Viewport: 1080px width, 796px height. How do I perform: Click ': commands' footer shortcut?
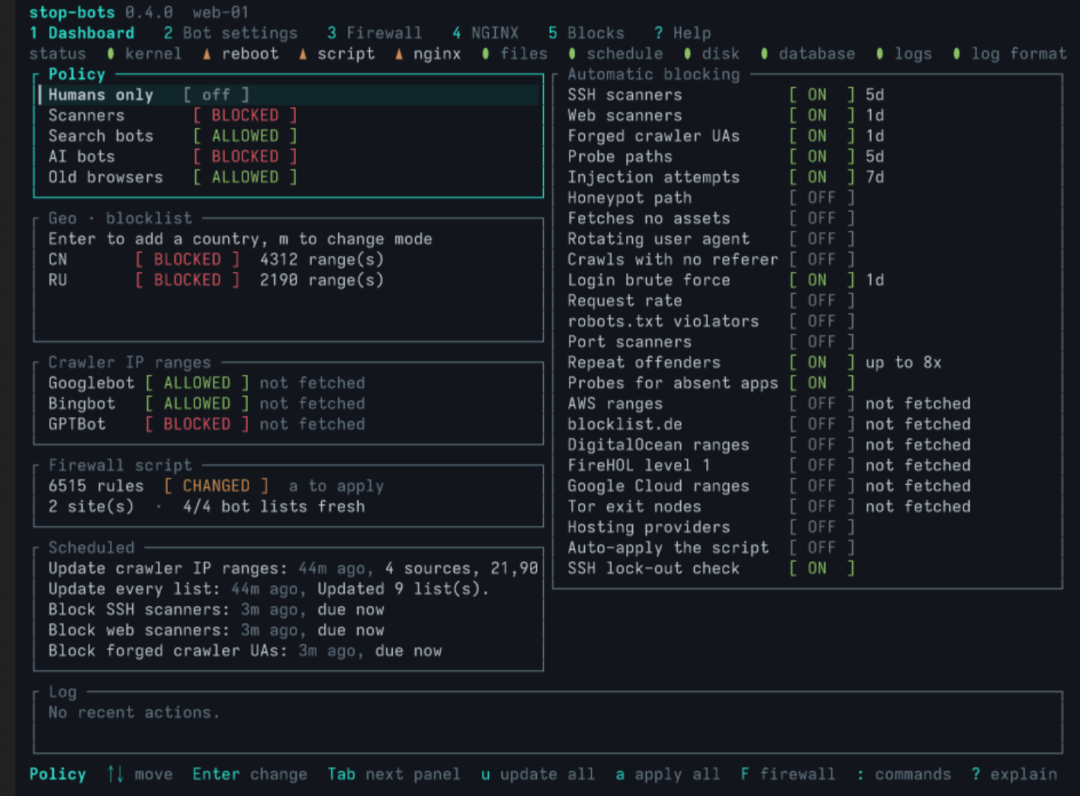[904, 775]
